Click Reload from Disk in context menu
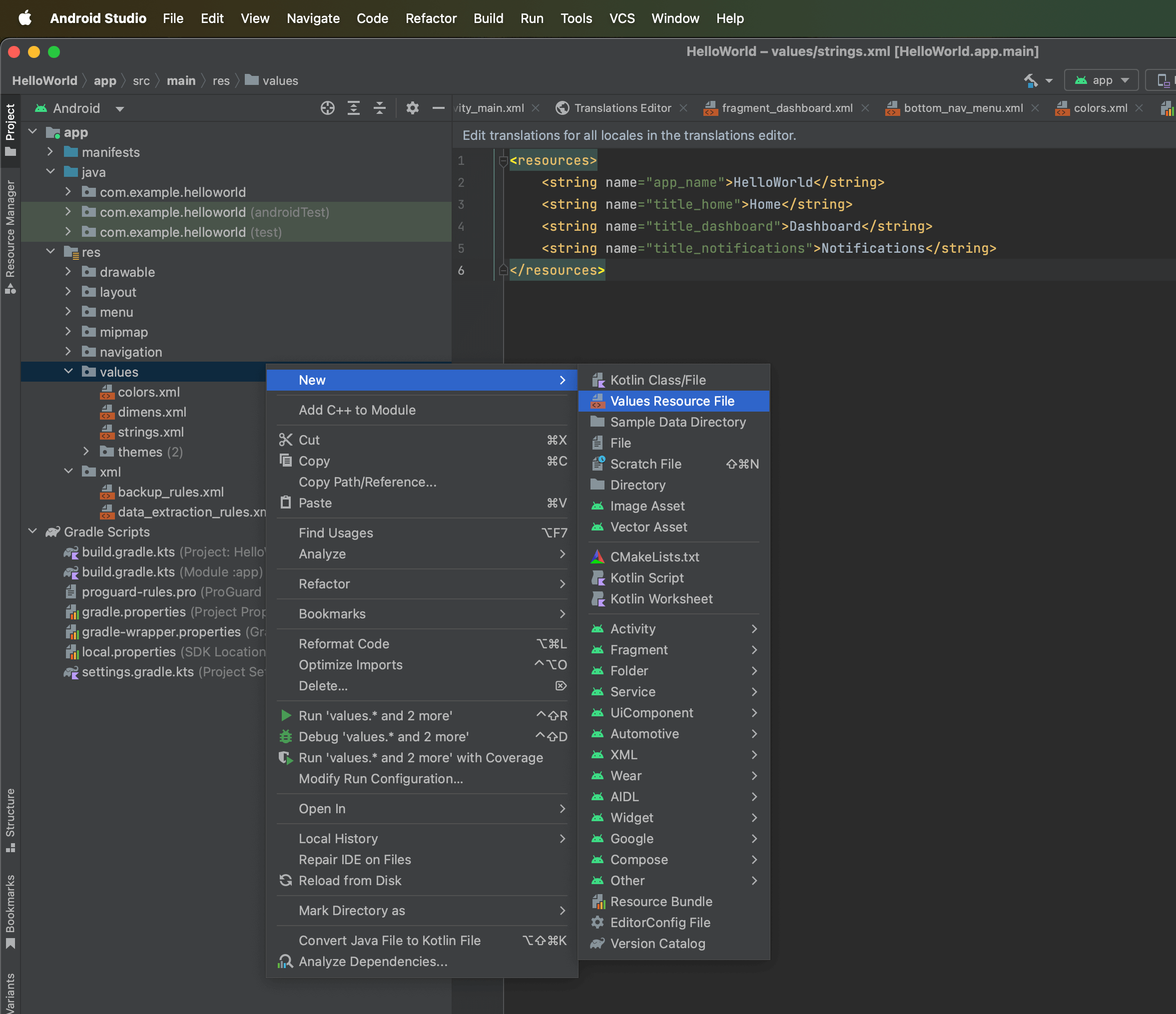The height and width of the screenshot is (1014, 1176). pos(422,881)
